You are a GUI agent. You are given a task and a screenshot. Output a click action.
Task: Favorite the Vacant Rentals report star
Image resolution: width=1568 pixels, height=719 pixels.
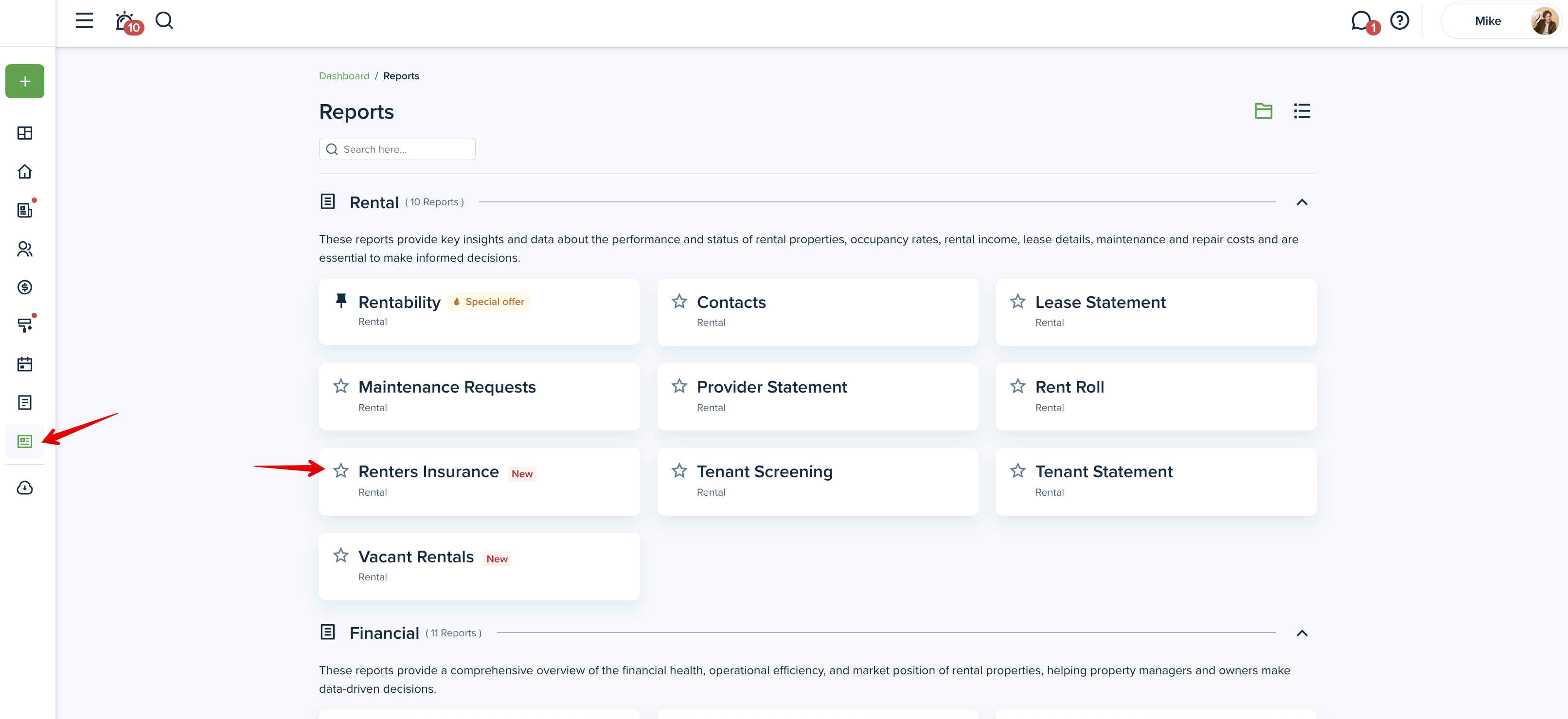tap(341, 555)
